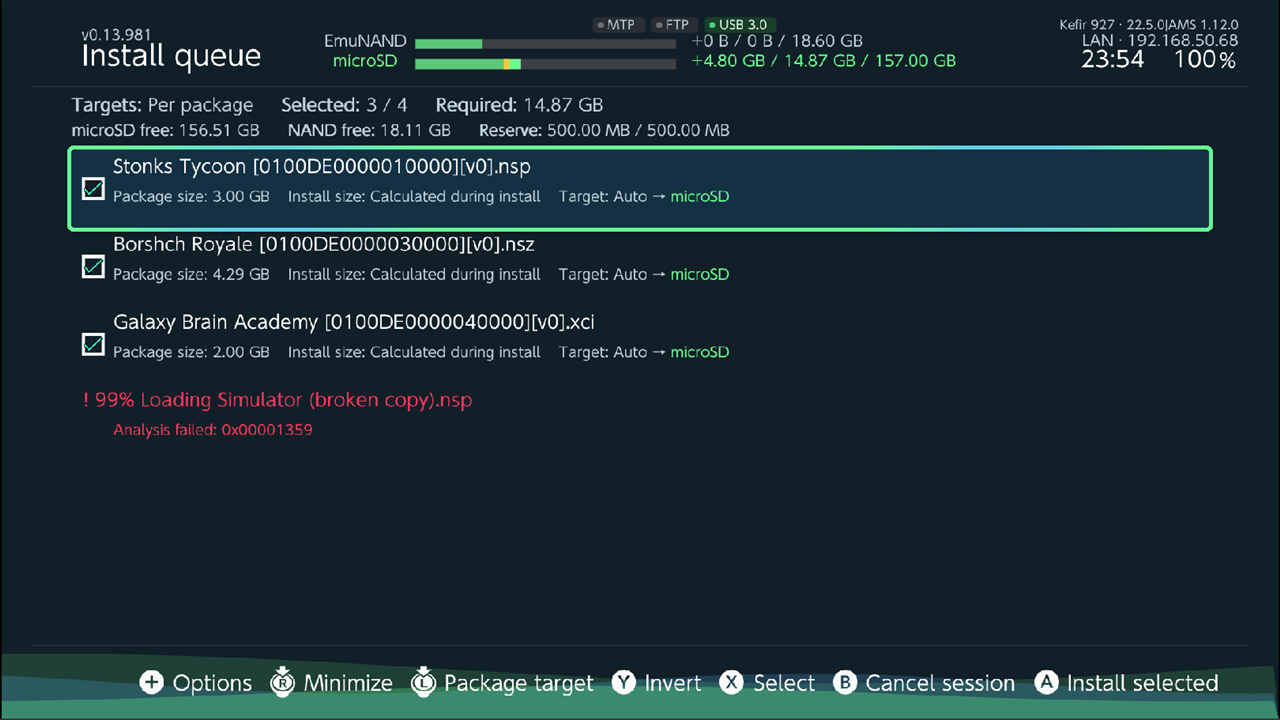This screenshot has width=1280, height=720.
Task: Click the 100% battery indicator
Action: (1205, 60)
